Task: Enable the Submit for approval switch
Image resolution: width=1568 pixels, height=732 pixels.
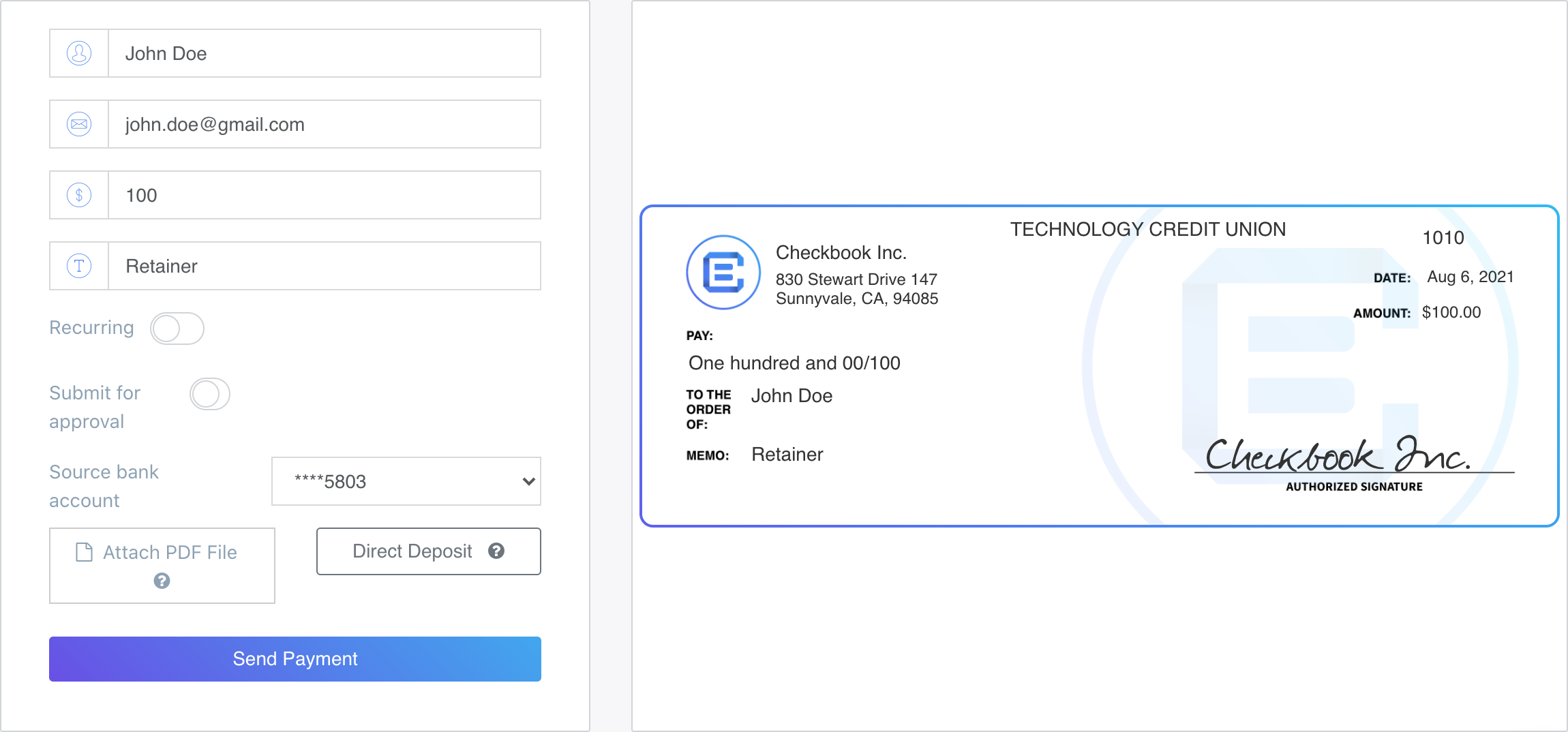Action: [x=210, y=394]
